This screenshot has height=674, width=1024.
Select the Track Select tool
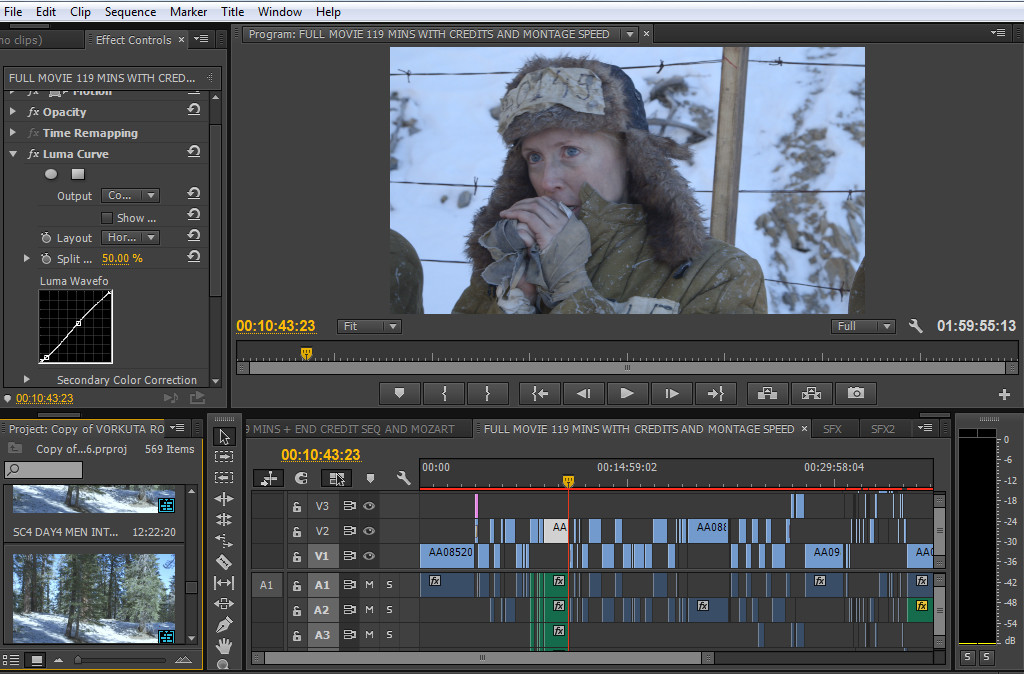(224, 457)
